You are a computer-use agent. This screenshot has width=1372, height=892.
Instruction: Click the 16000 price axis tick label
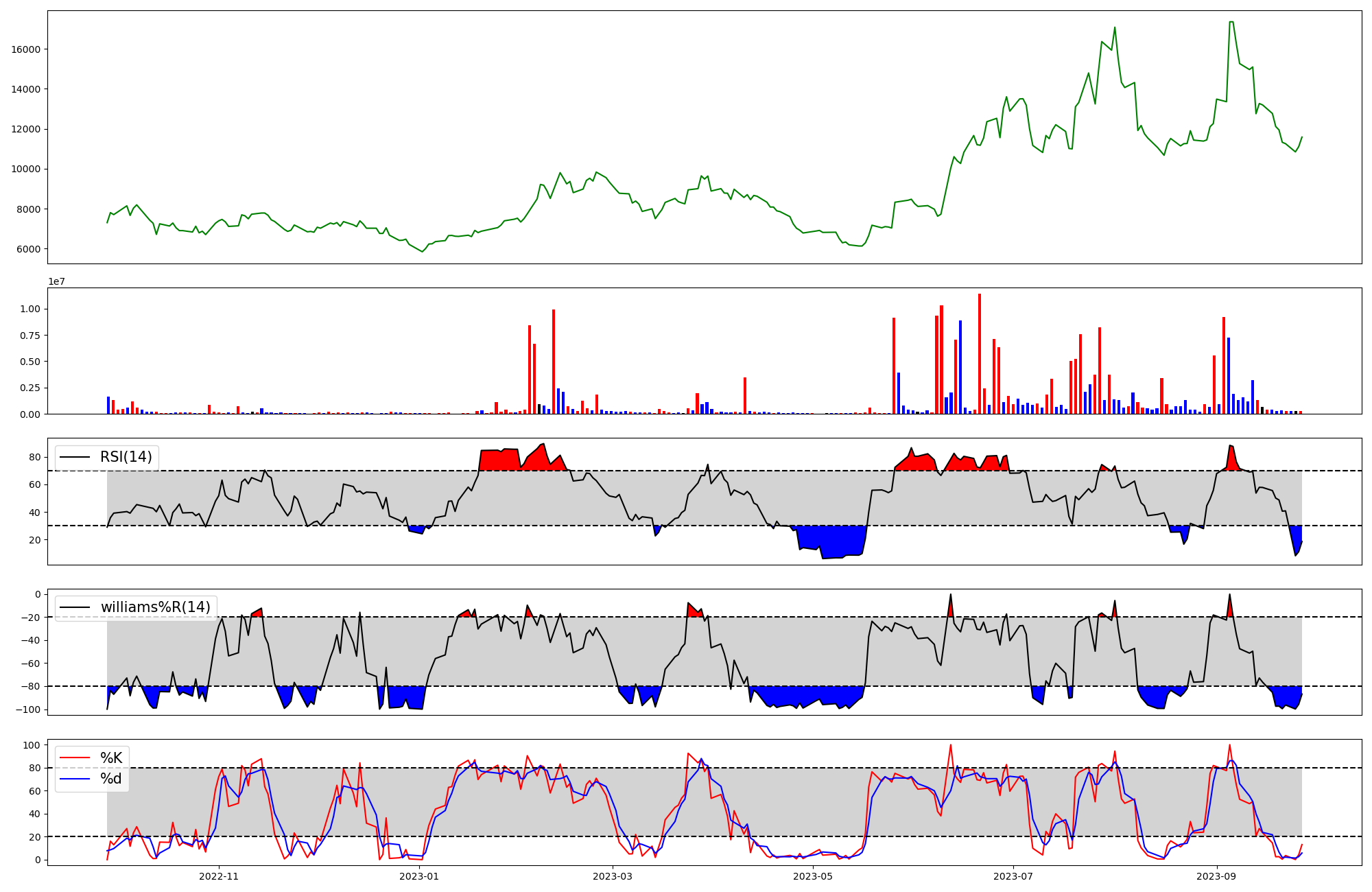point(26,49)
